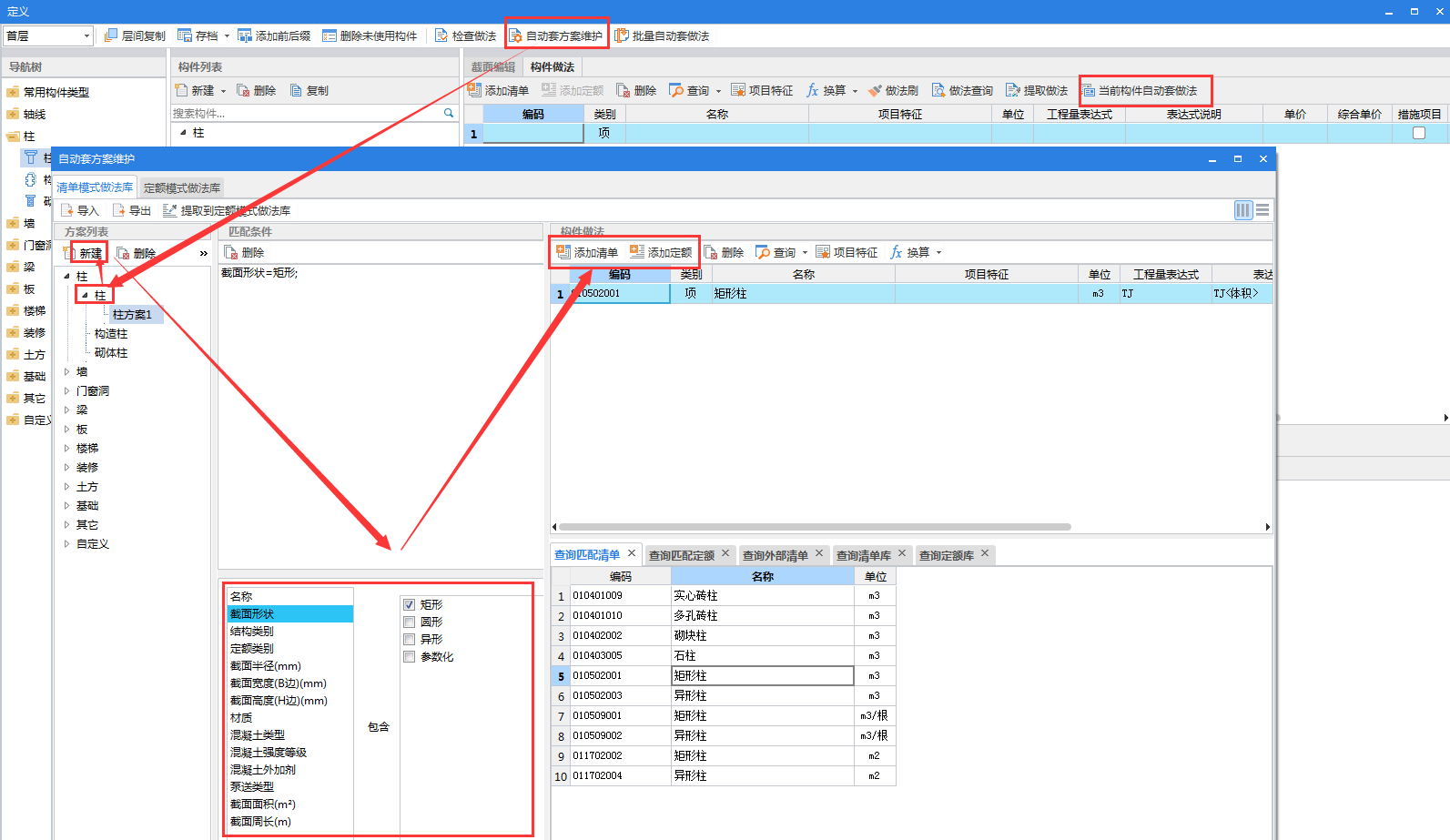Click 存档 toolbar button

[198, 35]
